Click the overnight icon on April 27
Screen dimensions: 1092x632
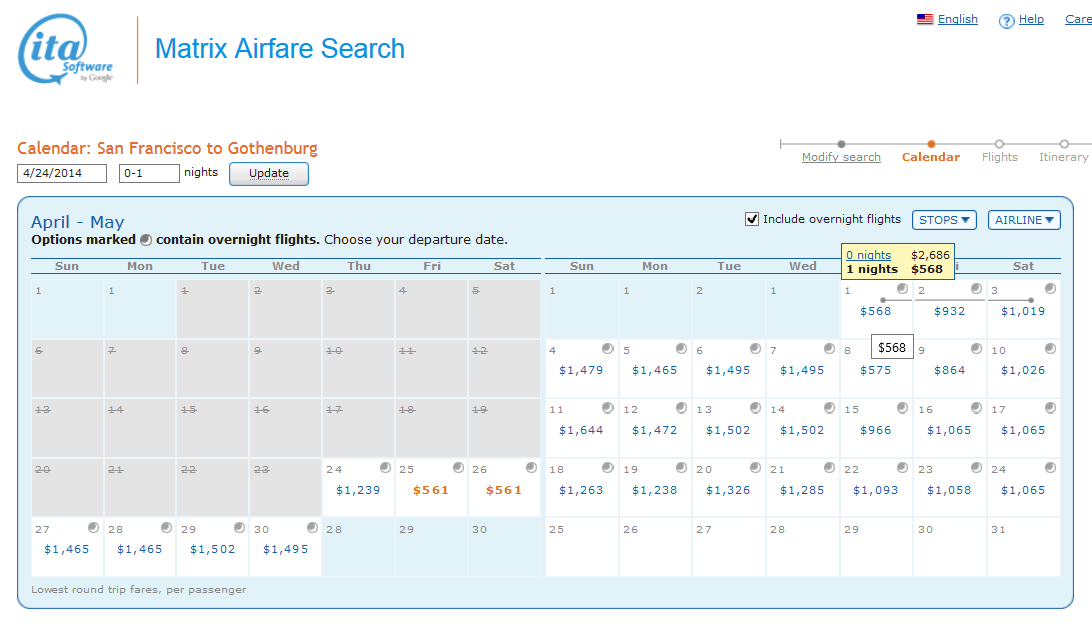coord(93,527)
